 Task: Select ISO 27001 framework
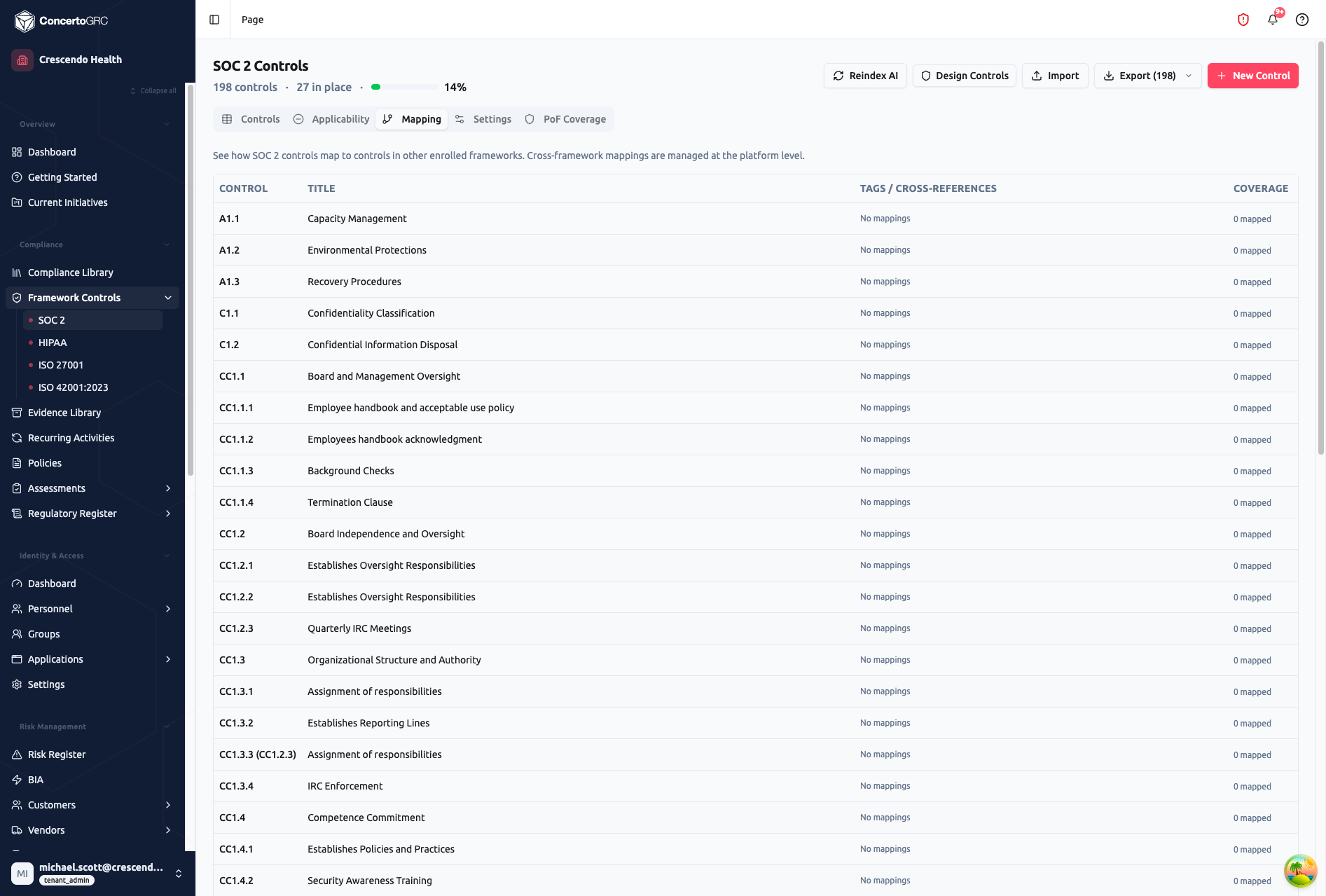pos(92,365)
